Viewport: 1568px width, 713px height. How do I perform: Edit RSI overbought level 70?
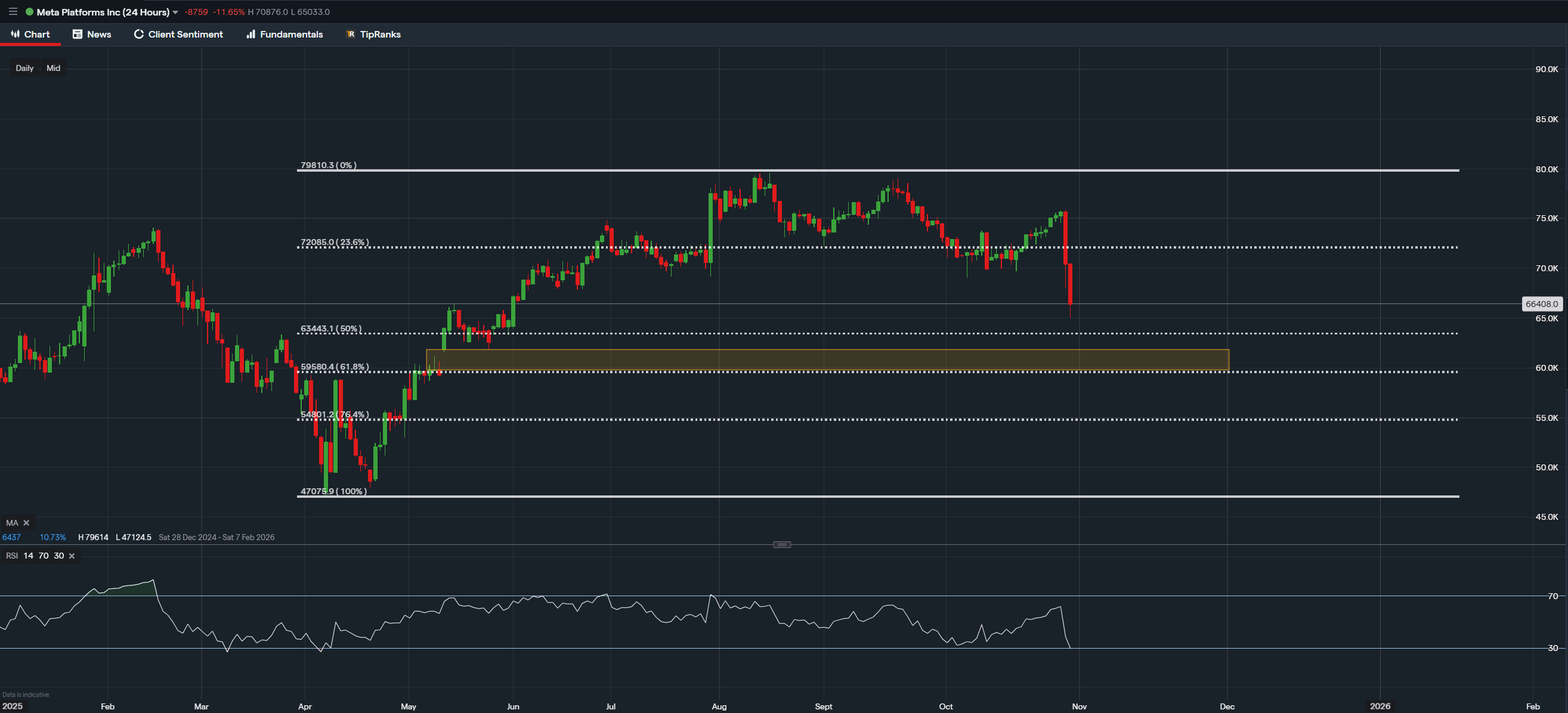click(x=43, y=556)
